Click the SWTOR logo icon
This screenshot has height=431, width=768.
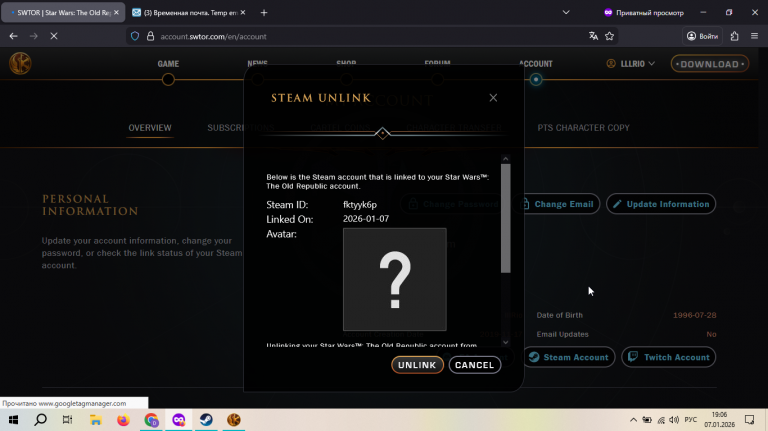pos(20,64)
